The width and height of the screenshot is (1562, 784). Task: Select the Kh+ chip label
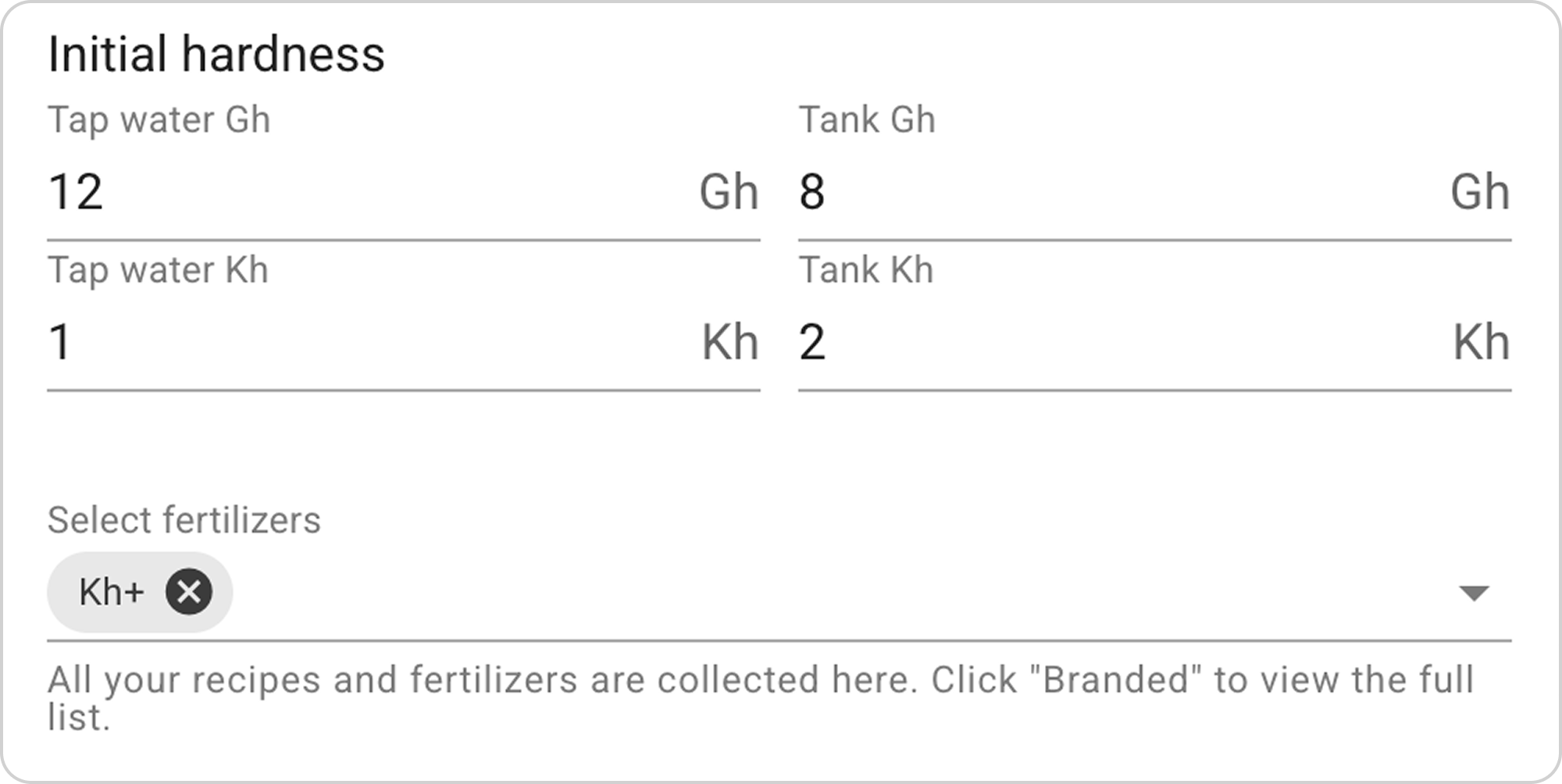[112, 592]
